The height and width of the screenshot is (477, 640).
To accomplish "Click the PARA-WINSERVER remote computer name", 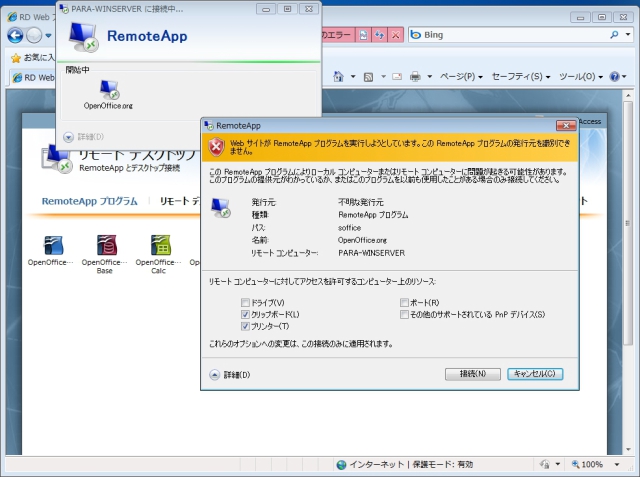I will [x=371, y=253].
